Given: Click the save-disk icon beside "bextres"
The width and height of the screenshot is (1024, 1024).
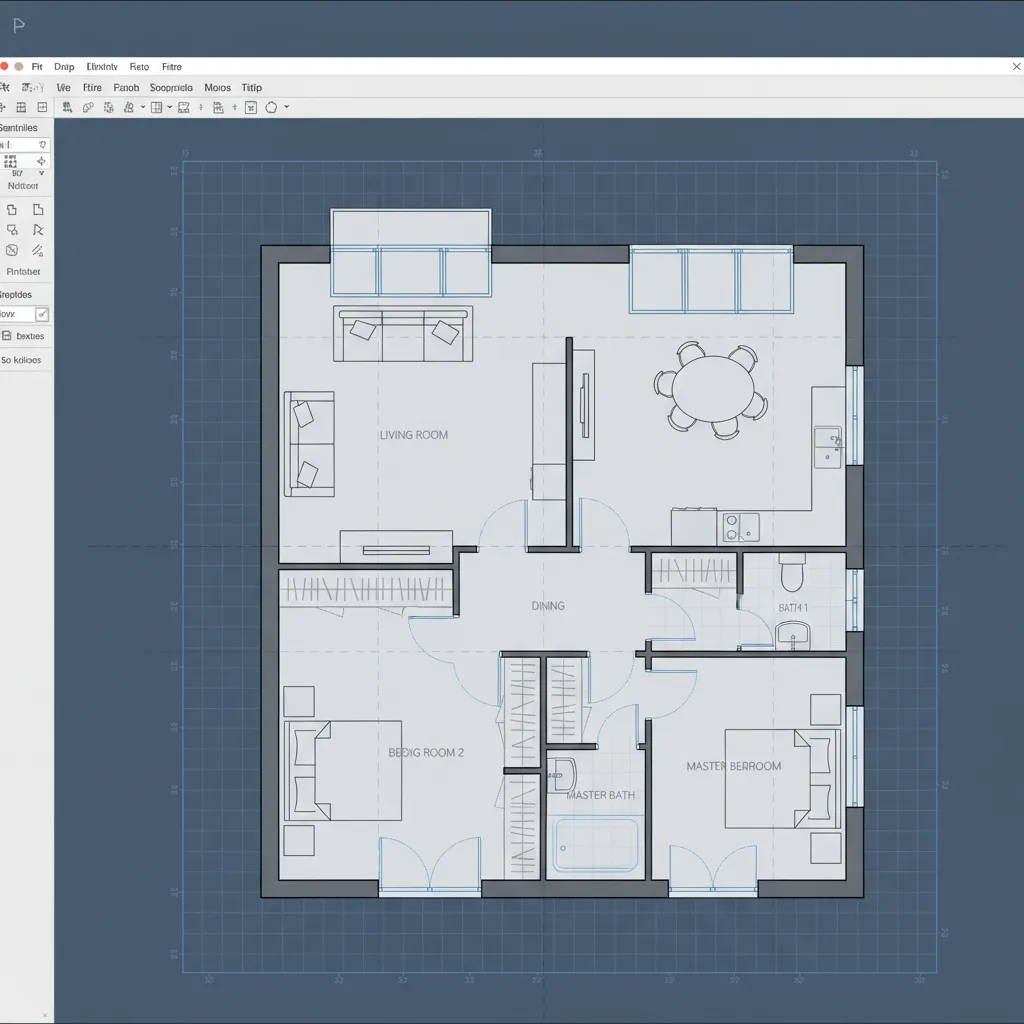Looking at the screenshot, I should pos(7,336).
